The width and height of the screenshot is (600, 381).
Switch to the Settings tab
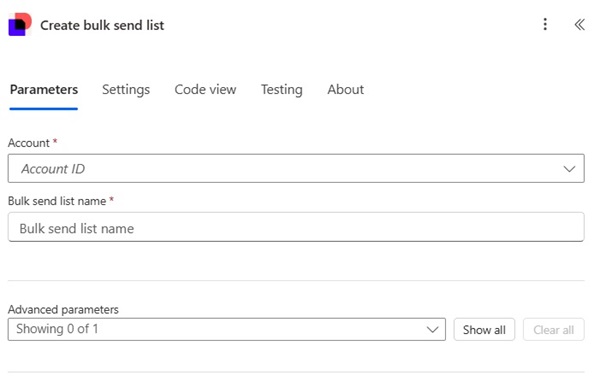[126, 90]
